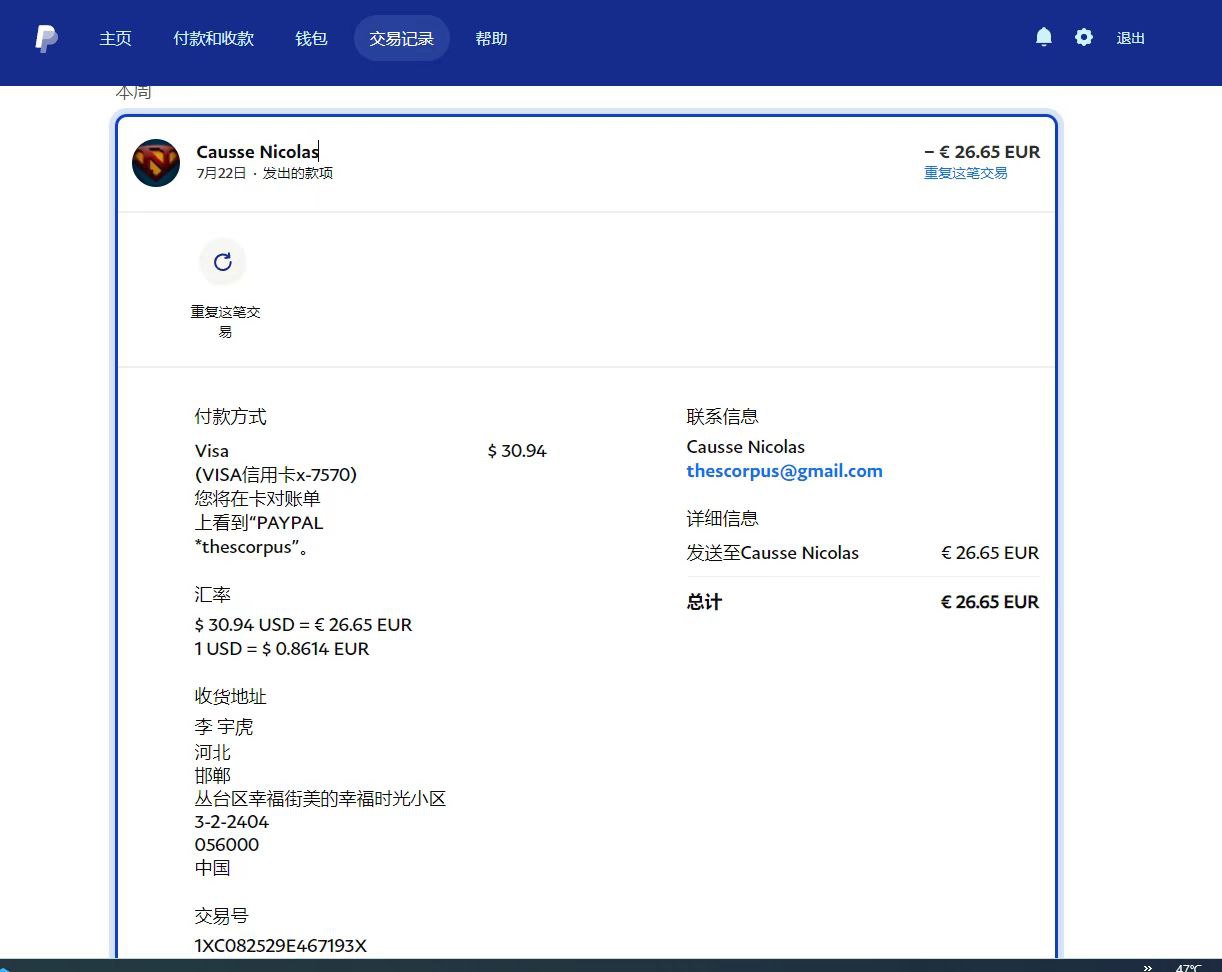Click the − € 26.65 EUR header amount
Viewport: 1222px width, 972px height.
click(982, 152)
